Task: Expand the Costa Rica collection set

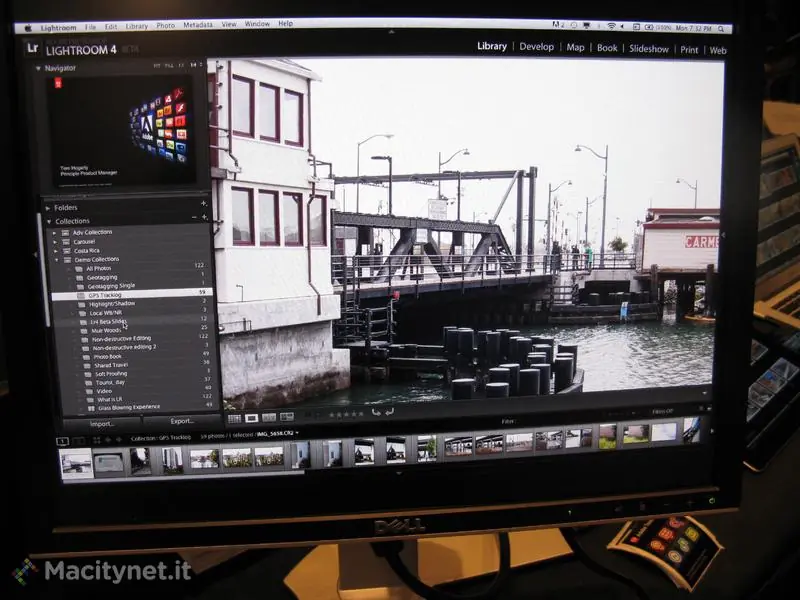Action: tap(56, 251)
